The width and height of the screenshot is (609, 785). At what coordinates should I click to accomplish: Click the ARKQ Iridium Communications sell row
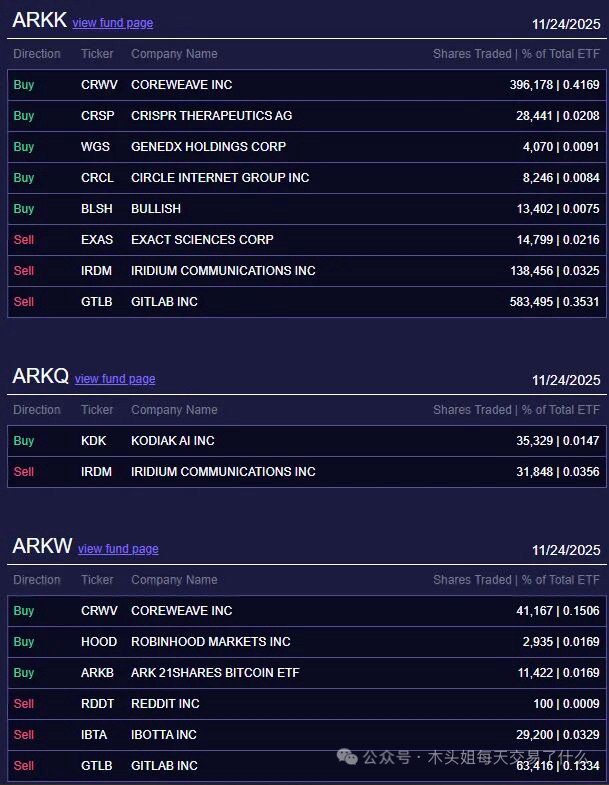tap(307, 472)
